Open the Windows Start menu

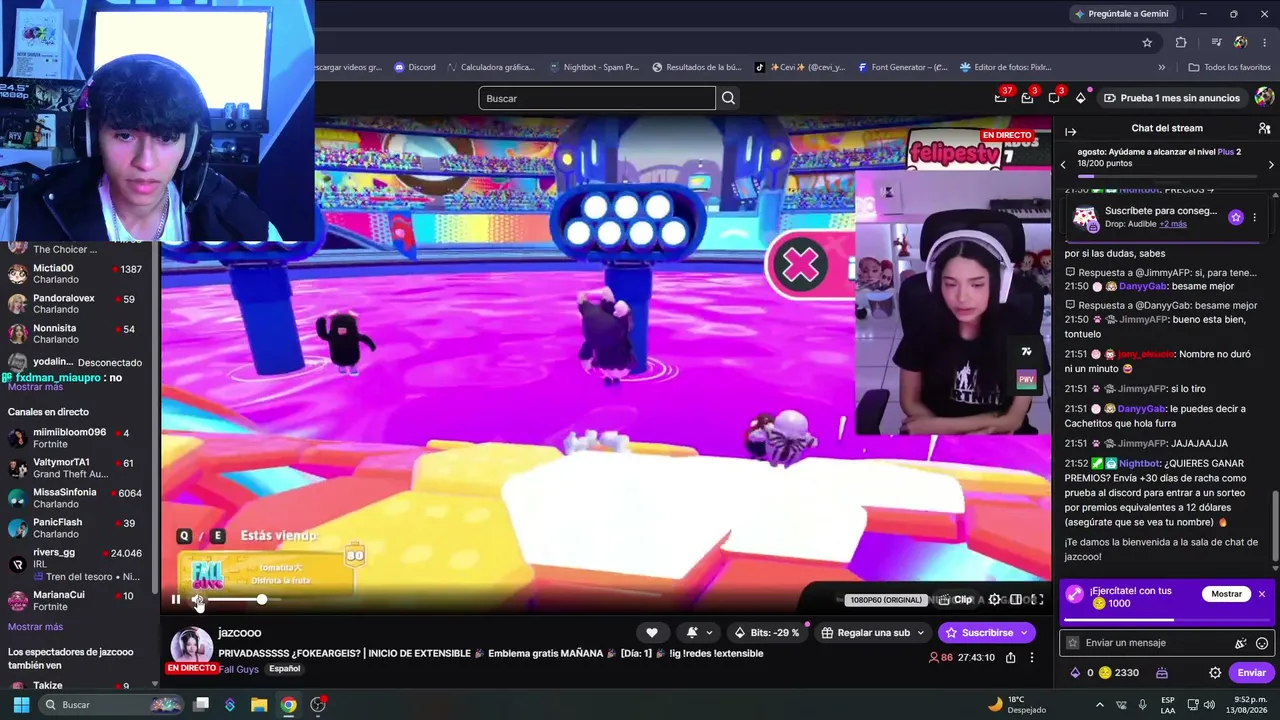coord(21,705)
